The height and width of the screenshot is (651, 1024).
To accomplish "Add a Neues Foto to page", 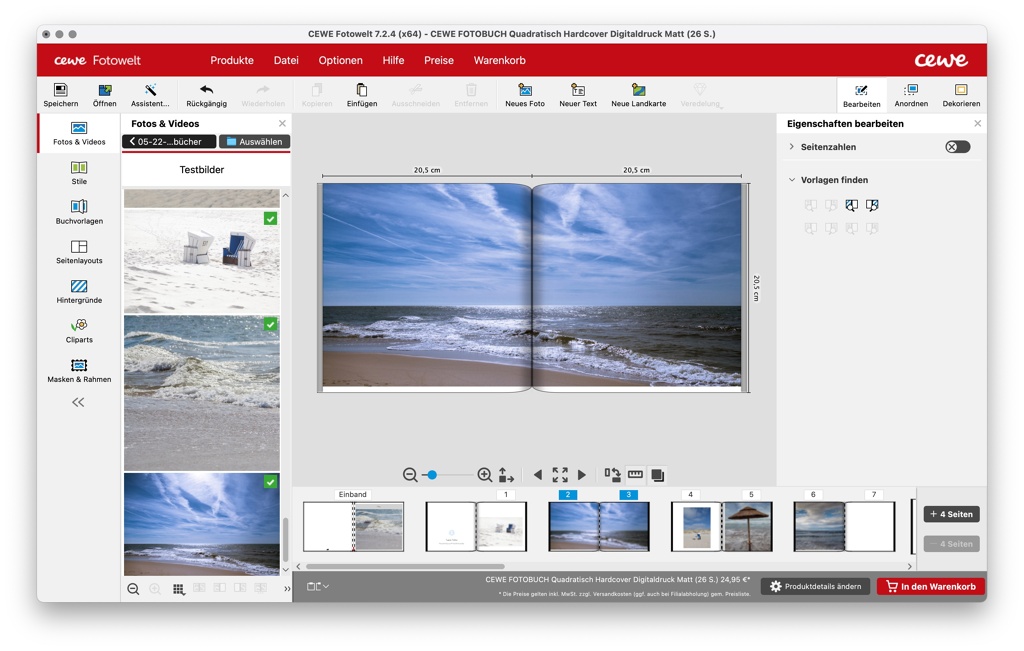I will coord(524,91).
